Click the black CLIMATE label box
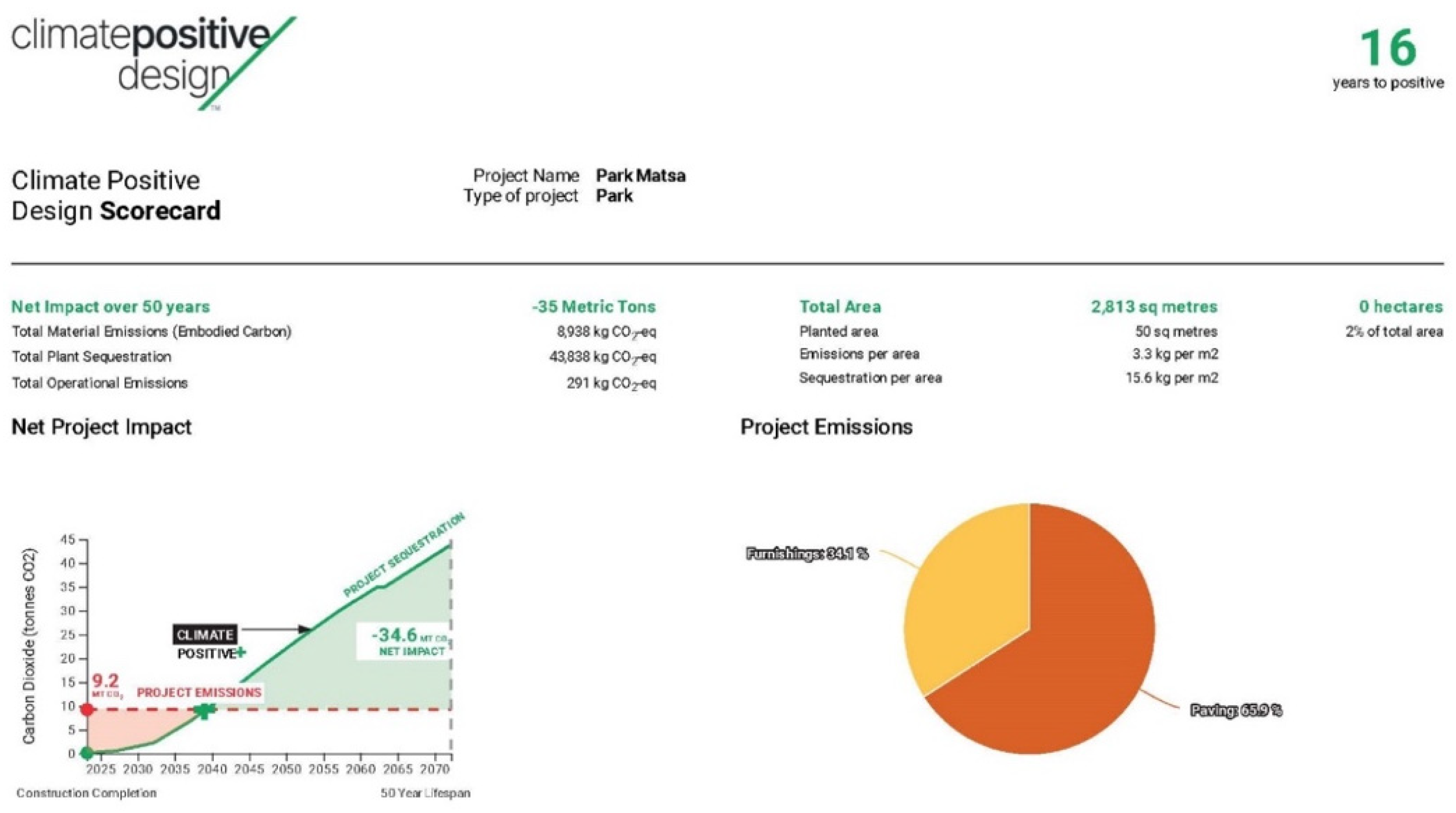Image resolution: width=1456 pixels, height=813 pixels. click(204, 634)
